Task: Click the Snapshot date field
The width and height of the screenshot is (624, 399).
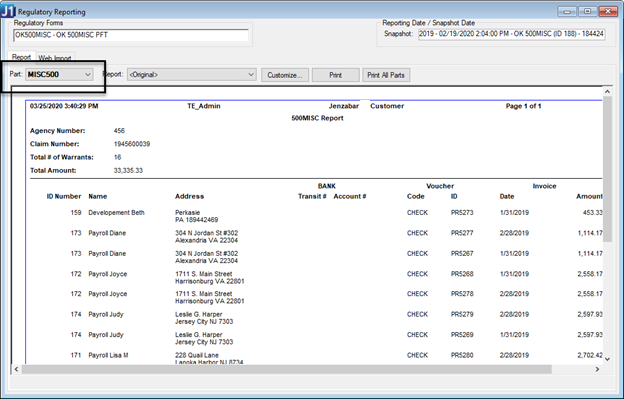Action: coord(511,34)
